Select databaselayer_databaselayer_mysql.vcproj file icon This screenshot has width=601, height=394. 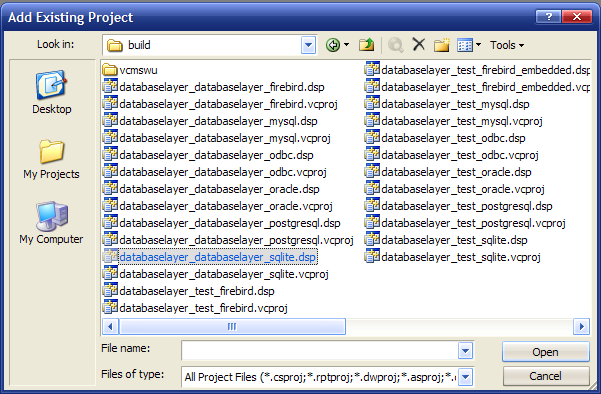[x=110, y=138]
